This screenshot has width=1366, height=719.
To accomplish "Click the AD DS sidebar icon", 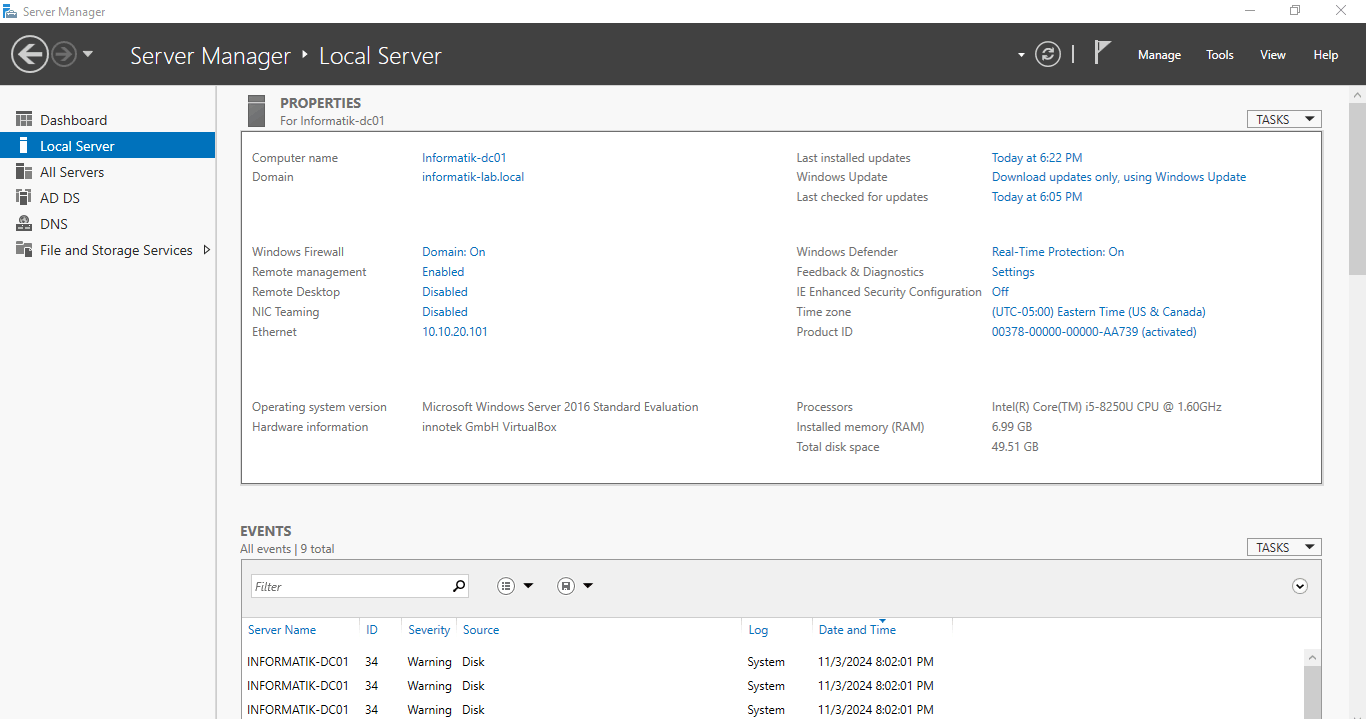I will click(24, 198).
